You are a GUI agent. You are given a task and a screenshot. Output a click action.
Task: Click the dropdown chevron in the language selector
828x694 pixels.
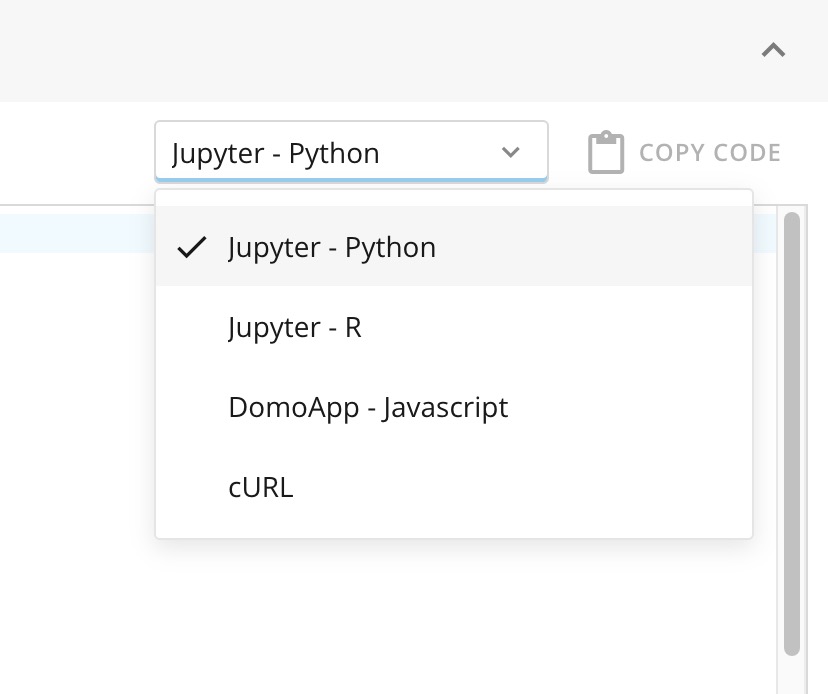point(512,152)
